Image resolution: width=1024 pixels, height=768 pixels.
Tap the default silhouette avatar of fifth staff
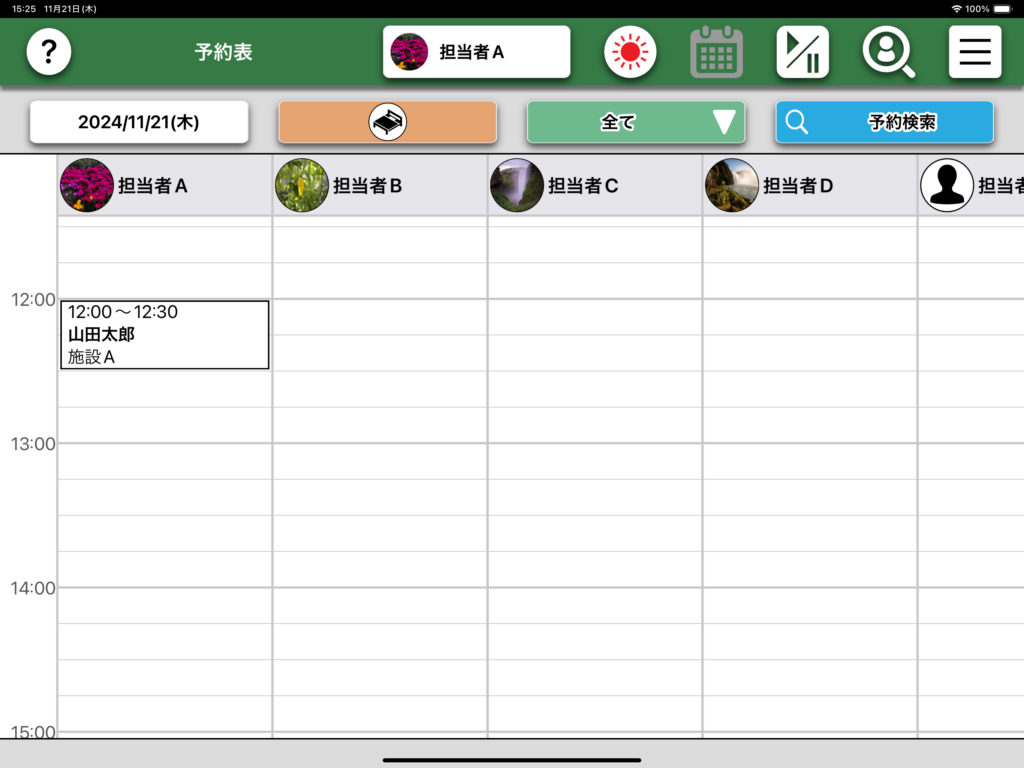pos(946,185)
